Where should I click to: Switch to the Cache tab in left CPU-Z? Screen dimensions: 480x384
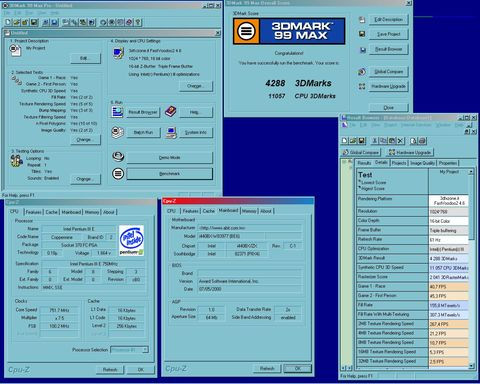pyautogui.click(x=51, y=212)
